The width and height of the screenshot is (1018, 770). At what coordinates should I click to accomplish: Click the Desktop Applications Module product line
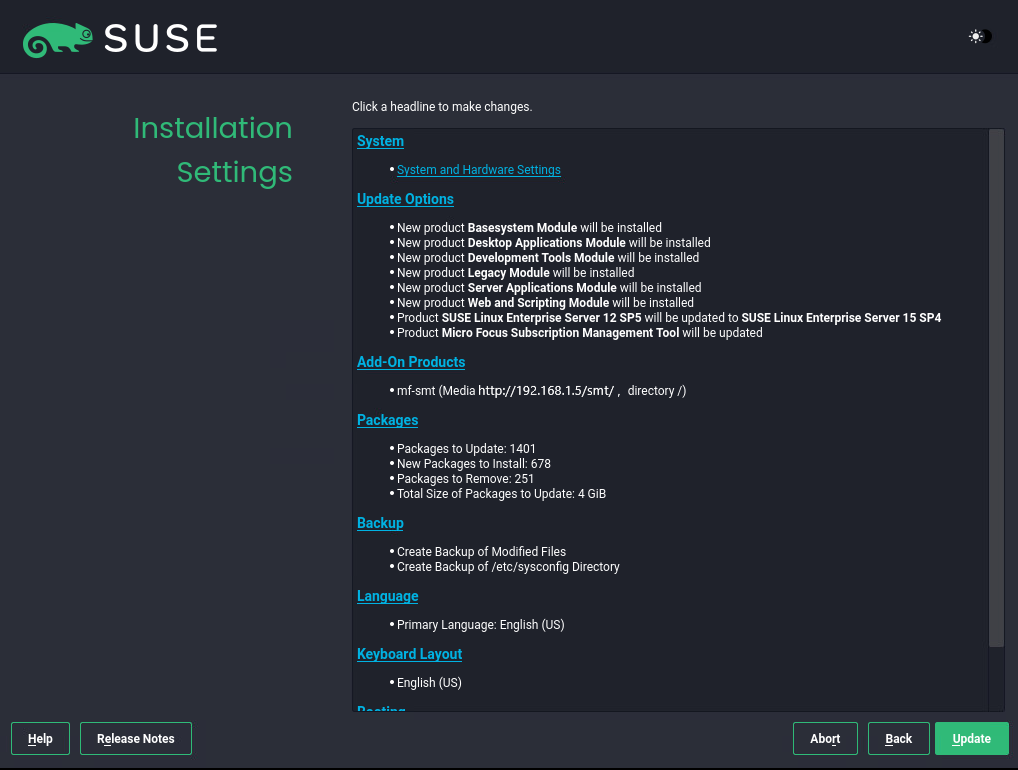554,243
